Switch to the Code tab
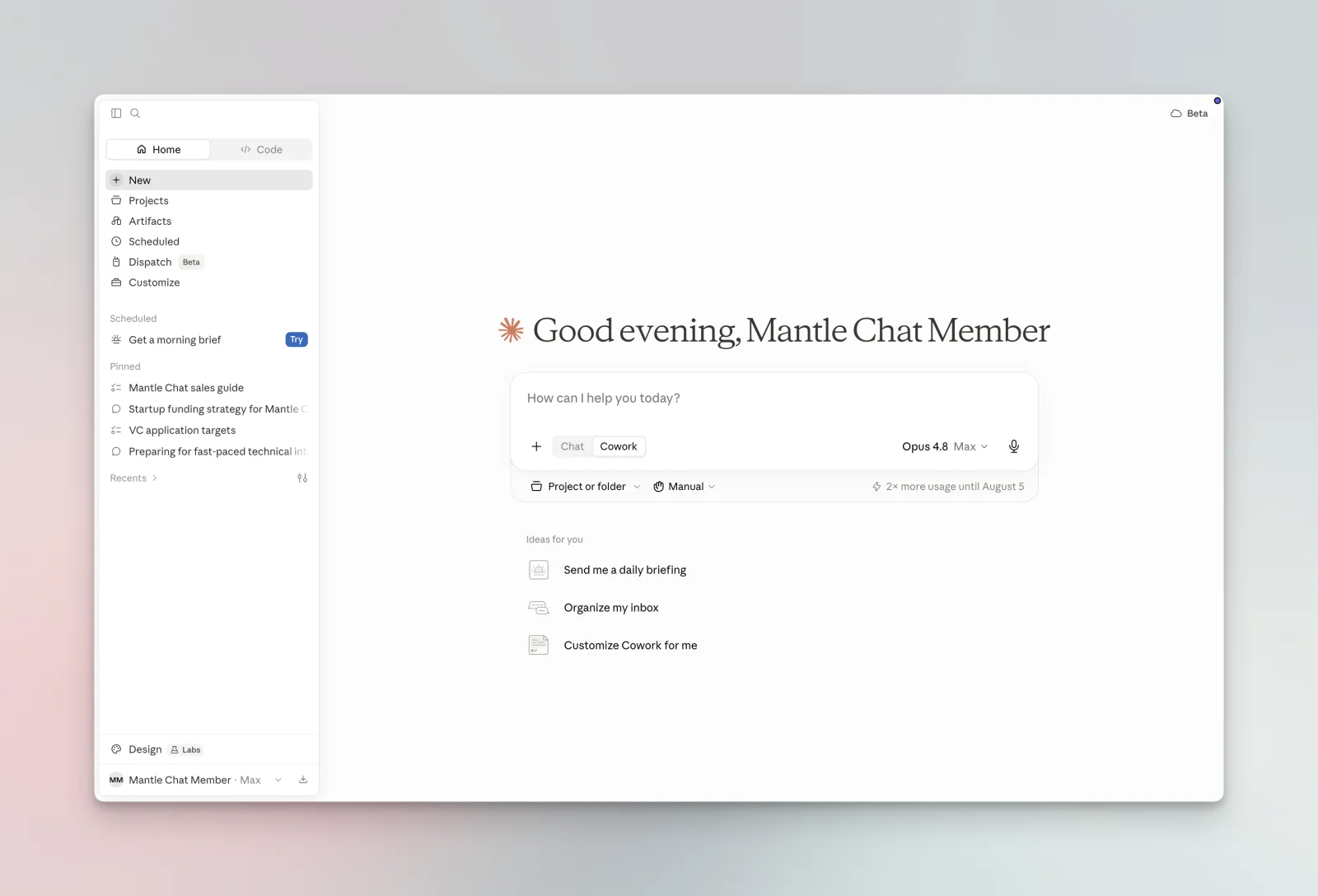Viewport: 1318px width, 896px height. pos(261,149)
